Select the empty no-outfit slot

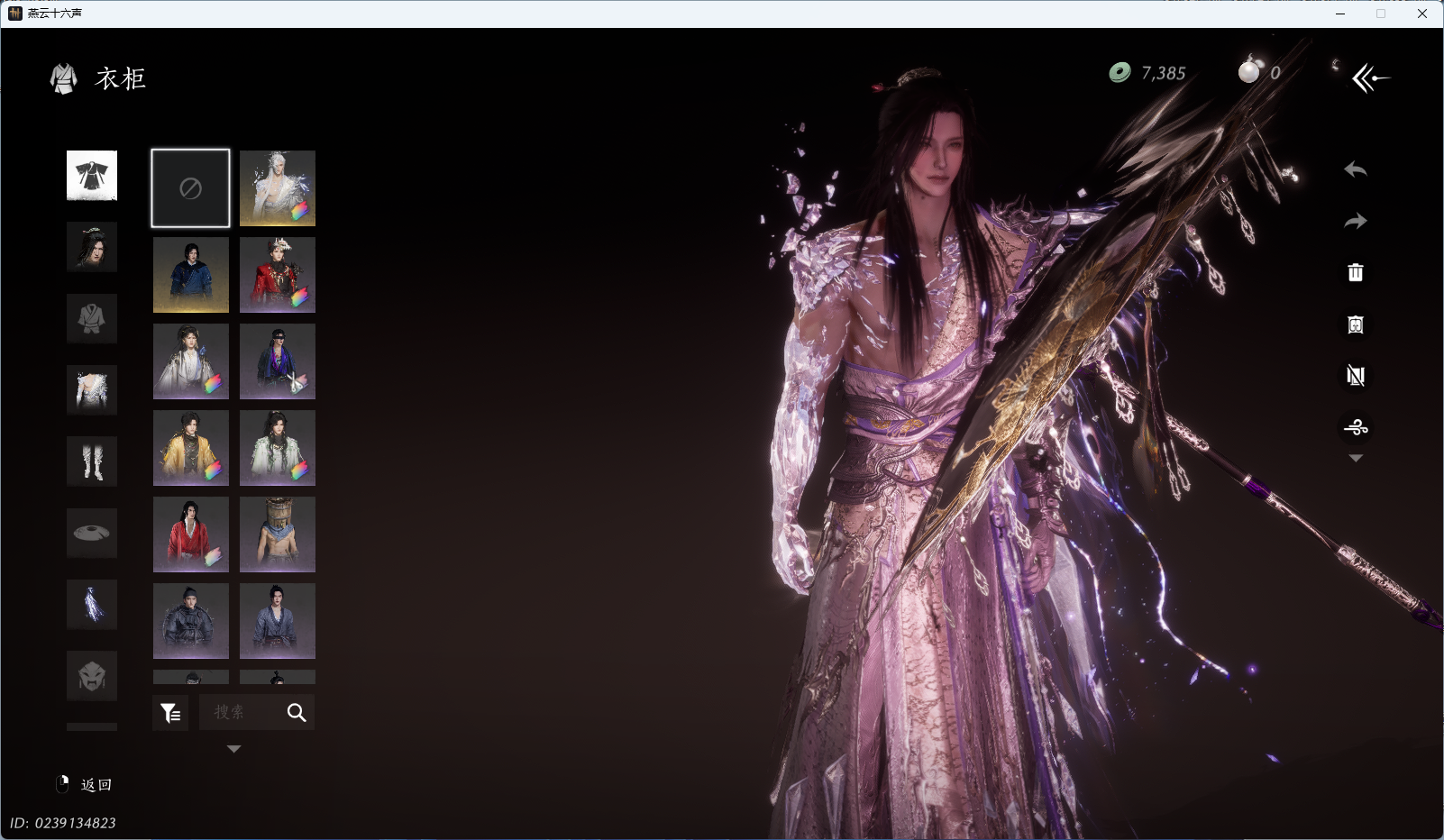(x=190, y=188)
